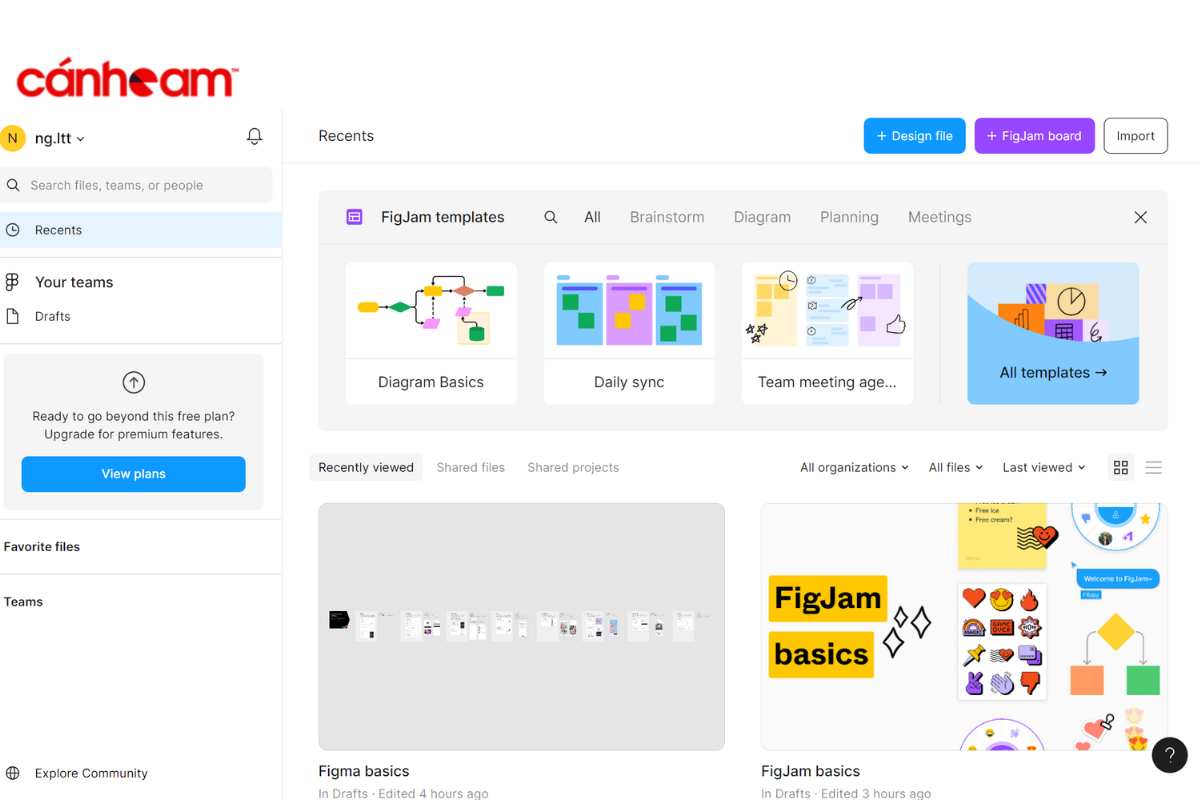Click the Favorite files heading
The image size is (1200, 800).
coord(42,547)
